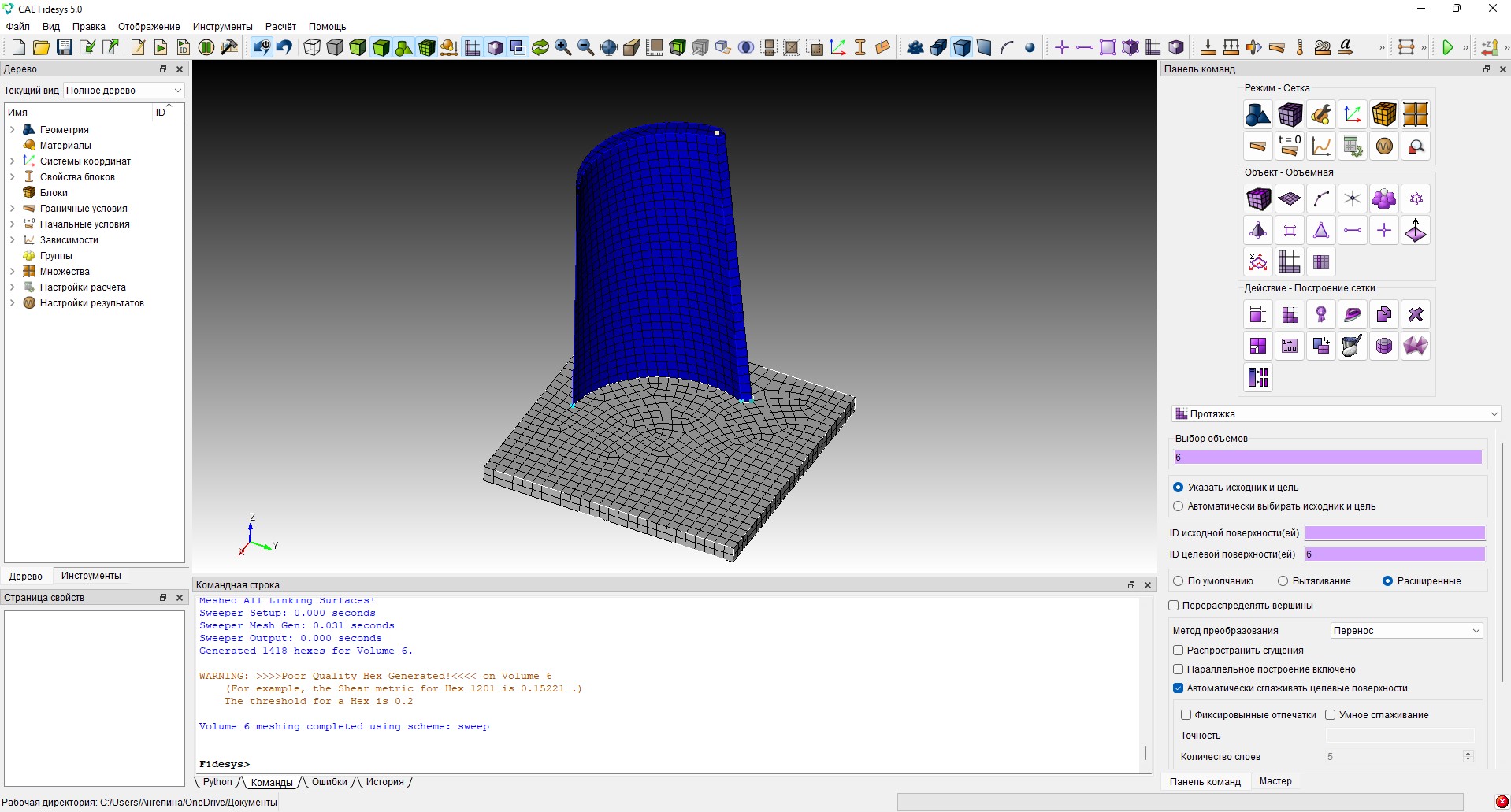Click the delete mesh X icon
The width and height of the screenshot is (1511, 812).
(x=1416, y=314)
